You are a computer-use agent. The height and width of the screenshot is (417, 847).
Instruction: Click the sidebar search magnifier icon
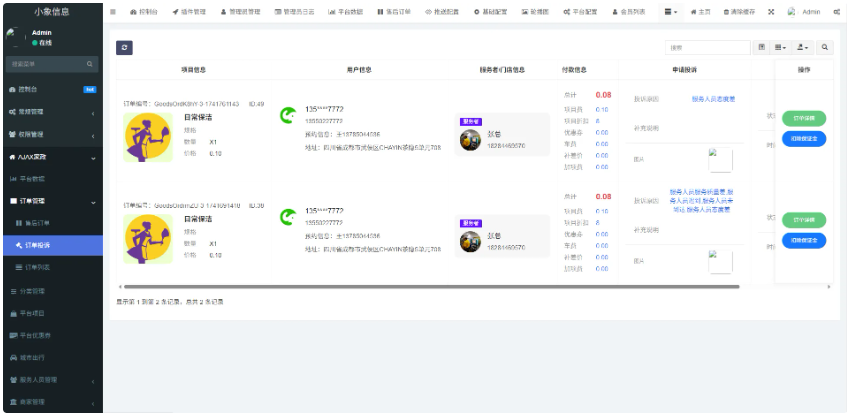[x=90, y=64]
